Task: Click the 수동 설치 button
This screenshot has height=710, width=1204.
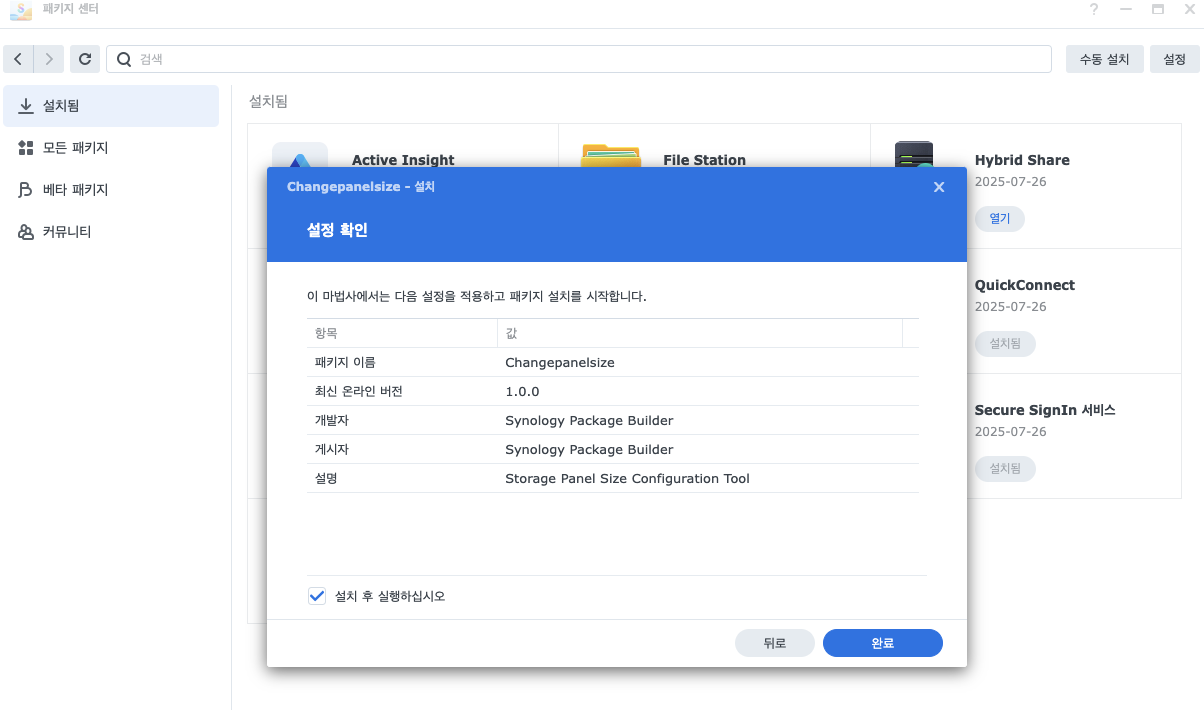Action: click(1105, 59)
